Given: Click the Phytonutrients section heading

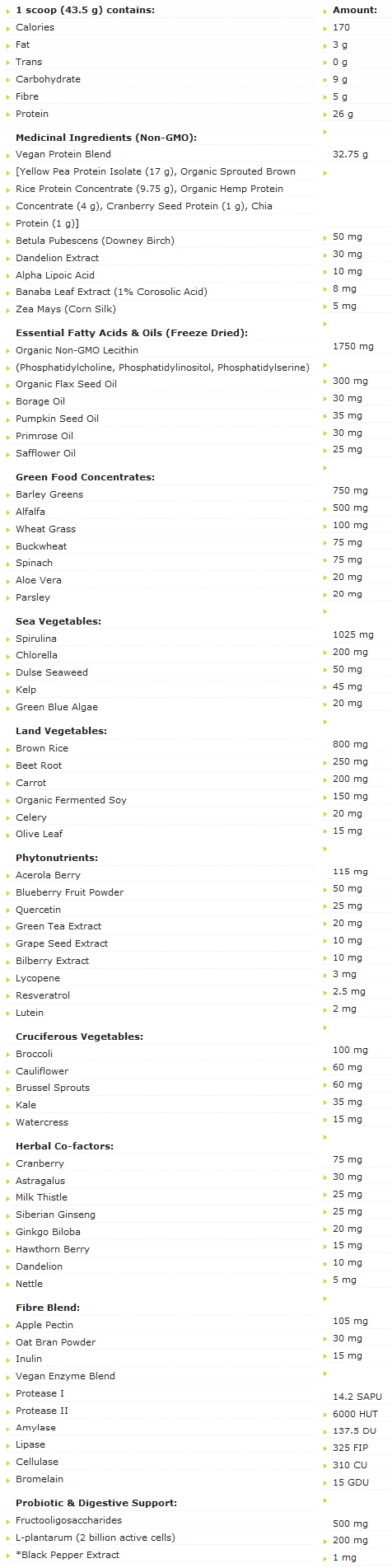Looking at the screenshot, I should 57,858.
